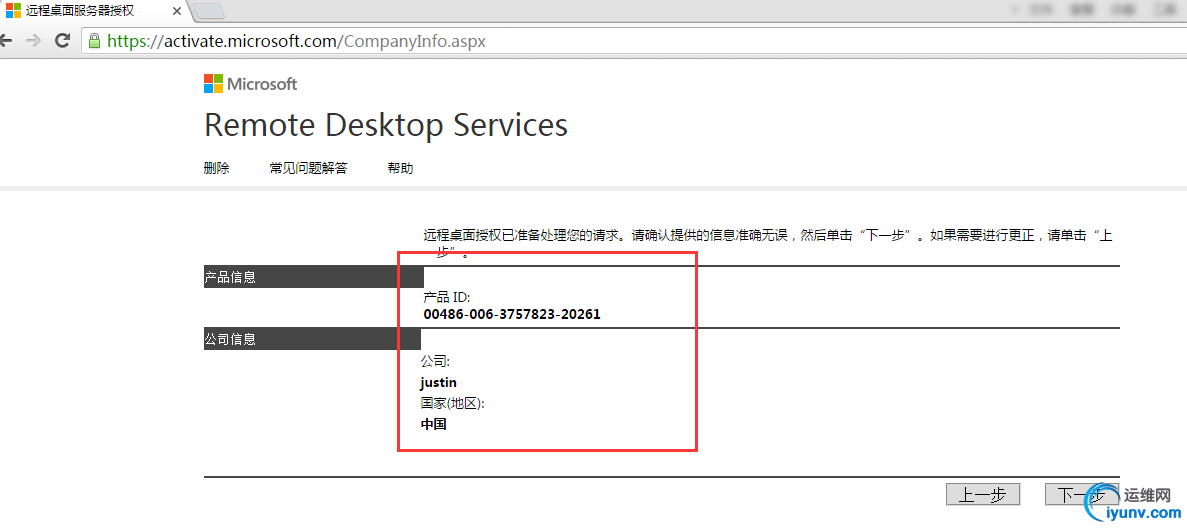The image size is (1187, 529).
Task: Open the 常见问题解答 menu item
Action: coord(308,168)
